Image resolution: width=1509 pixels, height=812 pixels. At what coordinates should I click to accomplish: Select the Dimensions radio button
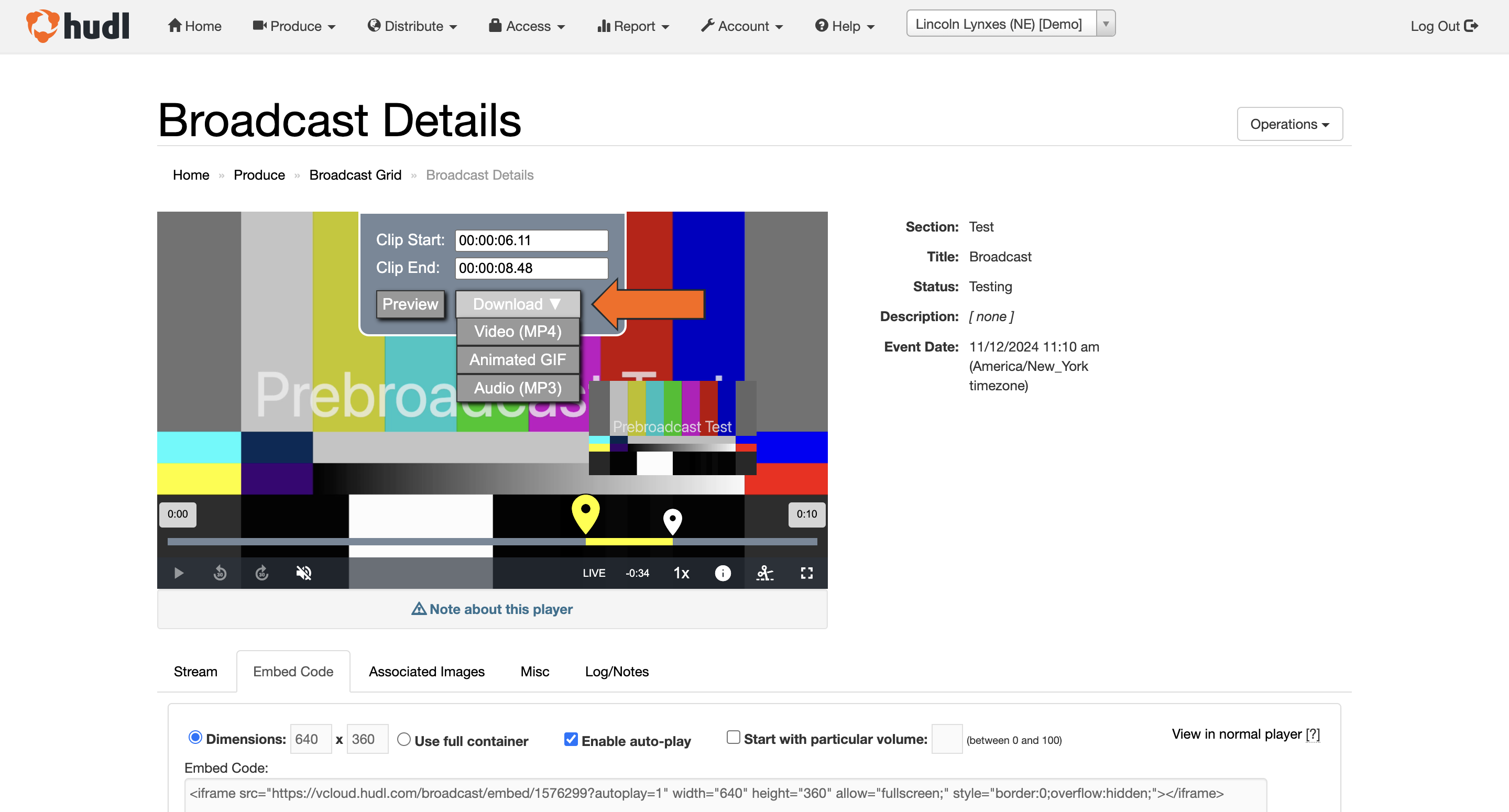tap(195, 737)
